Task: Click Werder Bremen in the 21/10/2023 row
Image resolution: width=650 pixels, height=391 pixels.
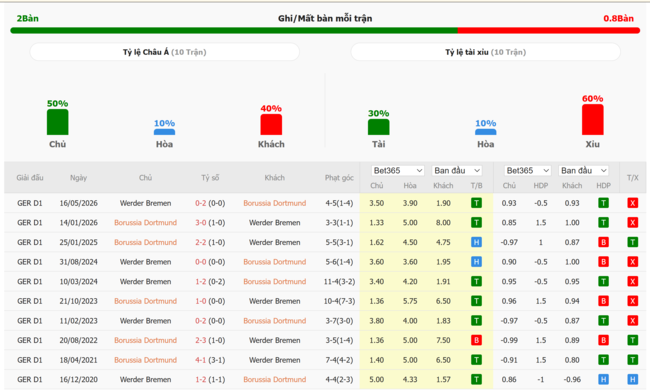Action: pos(274,301)
